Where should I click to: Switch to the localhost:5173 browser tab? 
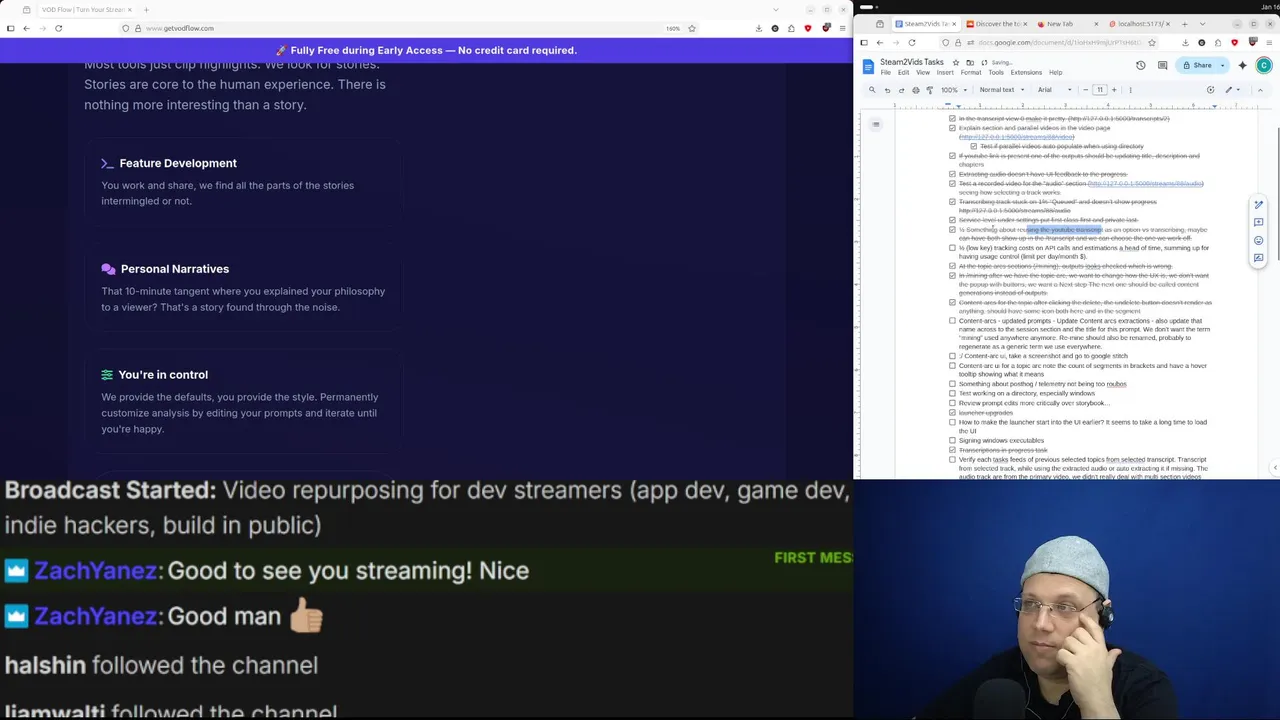coord(1140,24)
